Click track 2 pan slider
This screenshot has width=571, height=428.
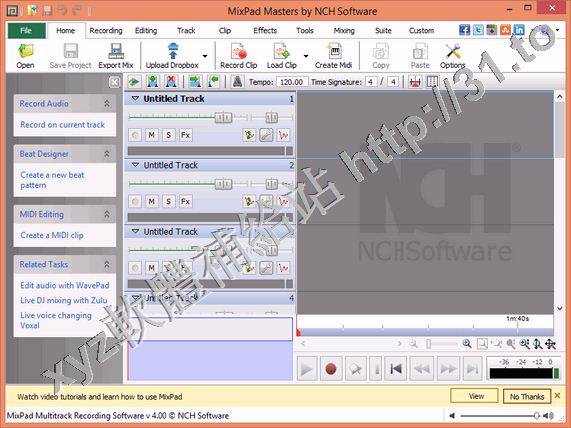click(272, 184)
